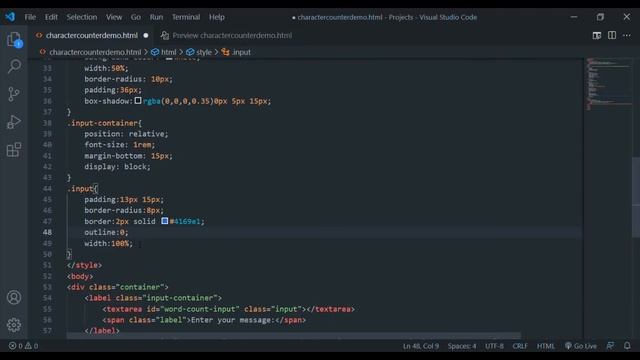Open the File menu
The image size is (640, 360).
[30, 17]
